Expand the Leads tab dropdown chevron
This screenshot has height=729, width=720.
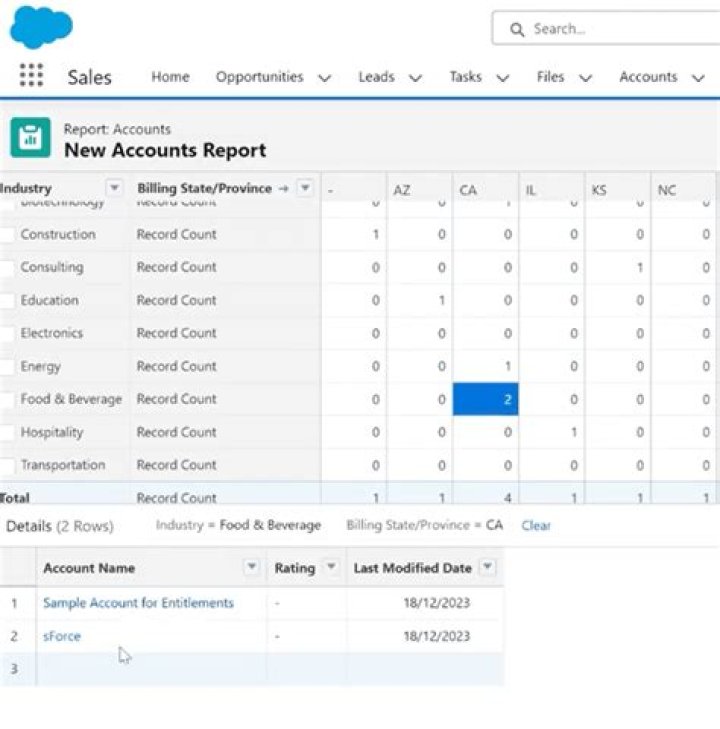click(x=415, y=78)
